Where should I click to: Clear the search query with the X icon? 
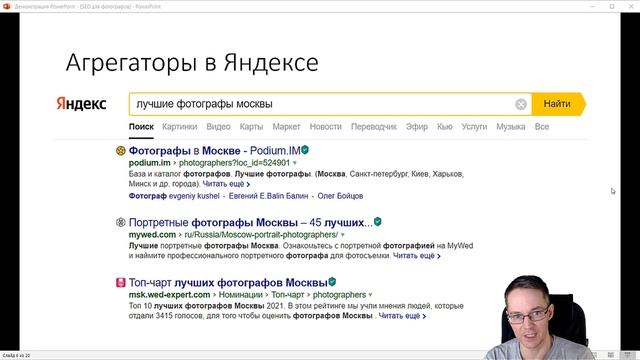click(520, 104)
